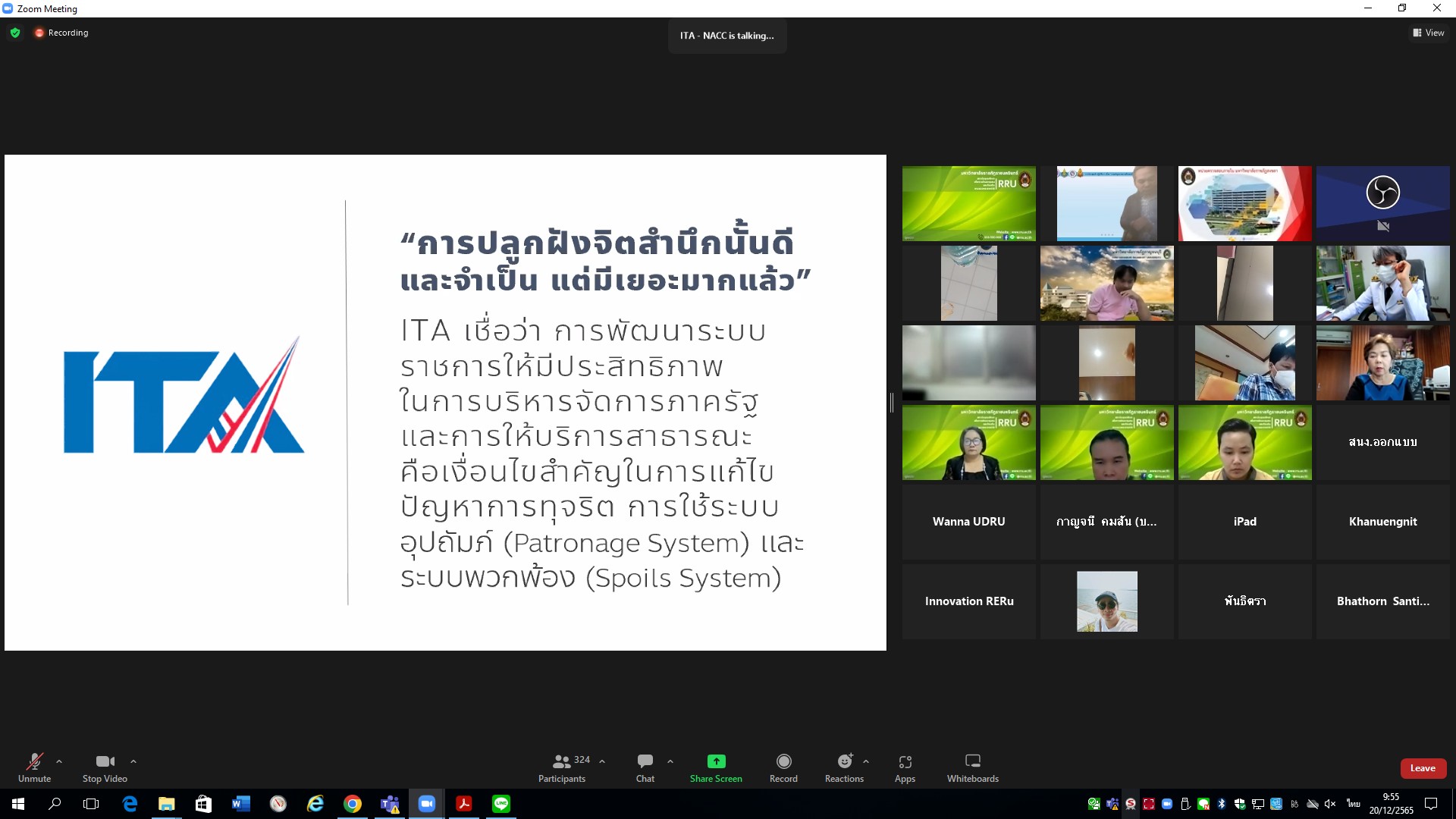
Task: Expand Reactions options arrow
Action: [x=866, y=761]
